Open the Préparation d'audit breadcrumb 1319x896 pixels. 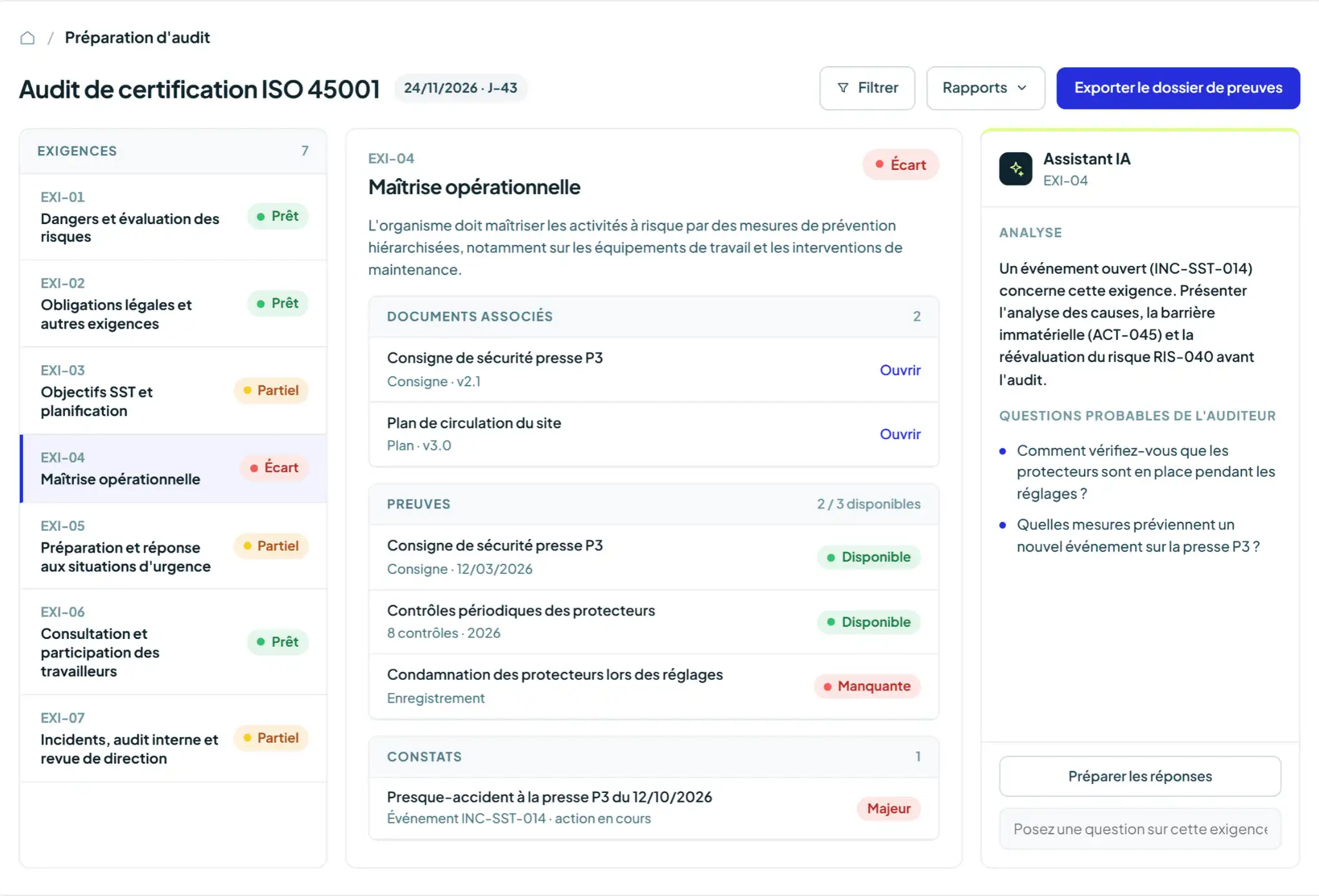pyautogui.click(x=137, y=38)
